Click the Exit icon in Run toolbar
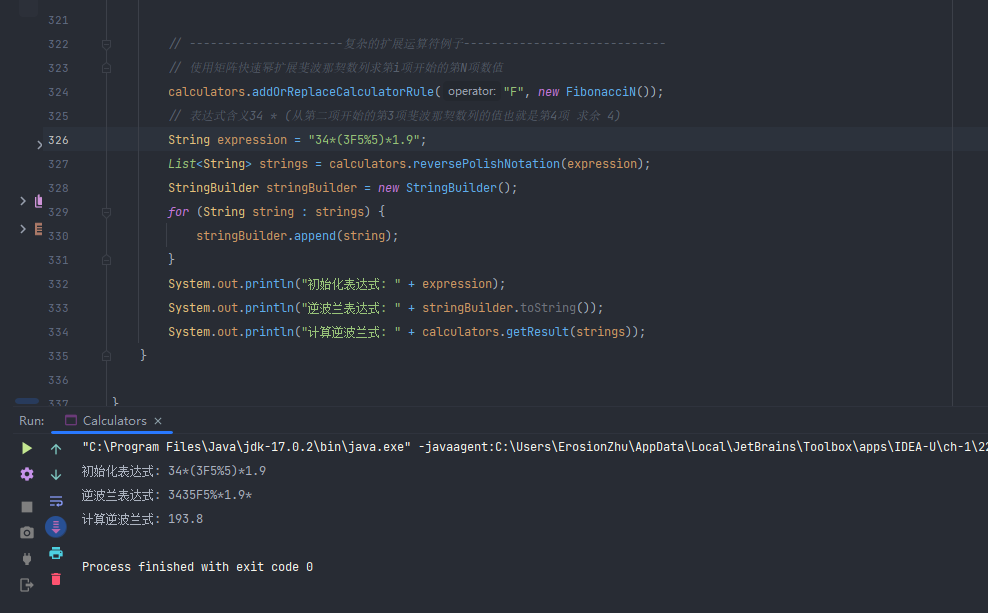This screenshot has width=988, height=613. [27, 585]
